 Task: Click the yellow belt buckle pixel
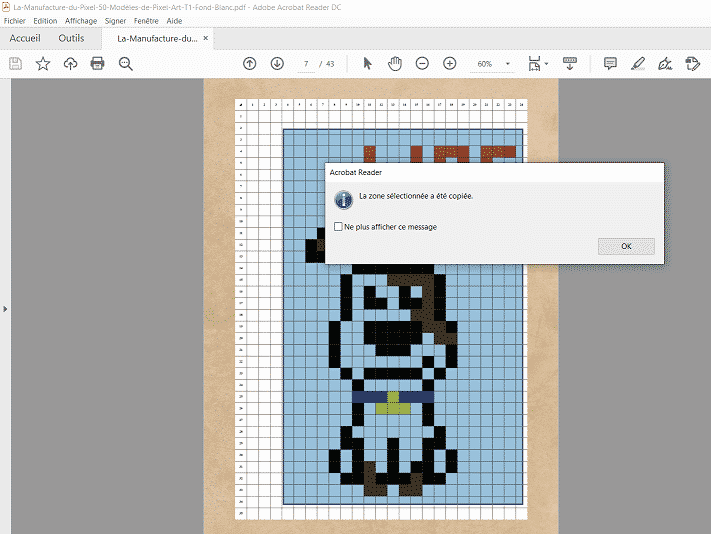pyautogui.click(x=393, y=403)
